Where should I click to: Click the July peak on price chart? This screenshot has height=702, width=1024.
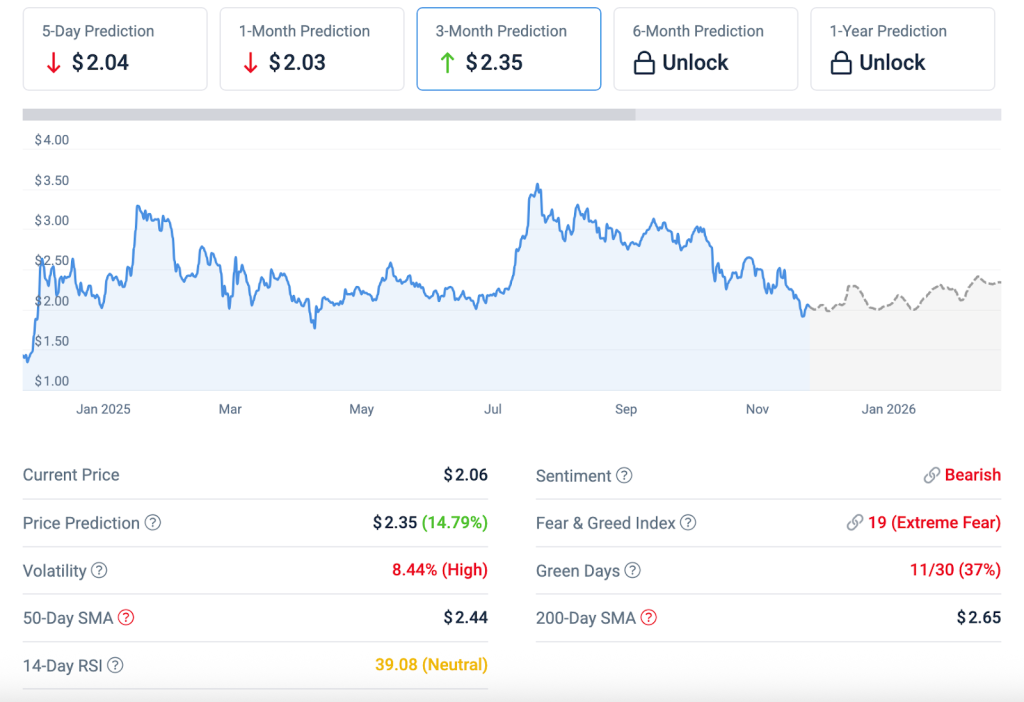538,186
